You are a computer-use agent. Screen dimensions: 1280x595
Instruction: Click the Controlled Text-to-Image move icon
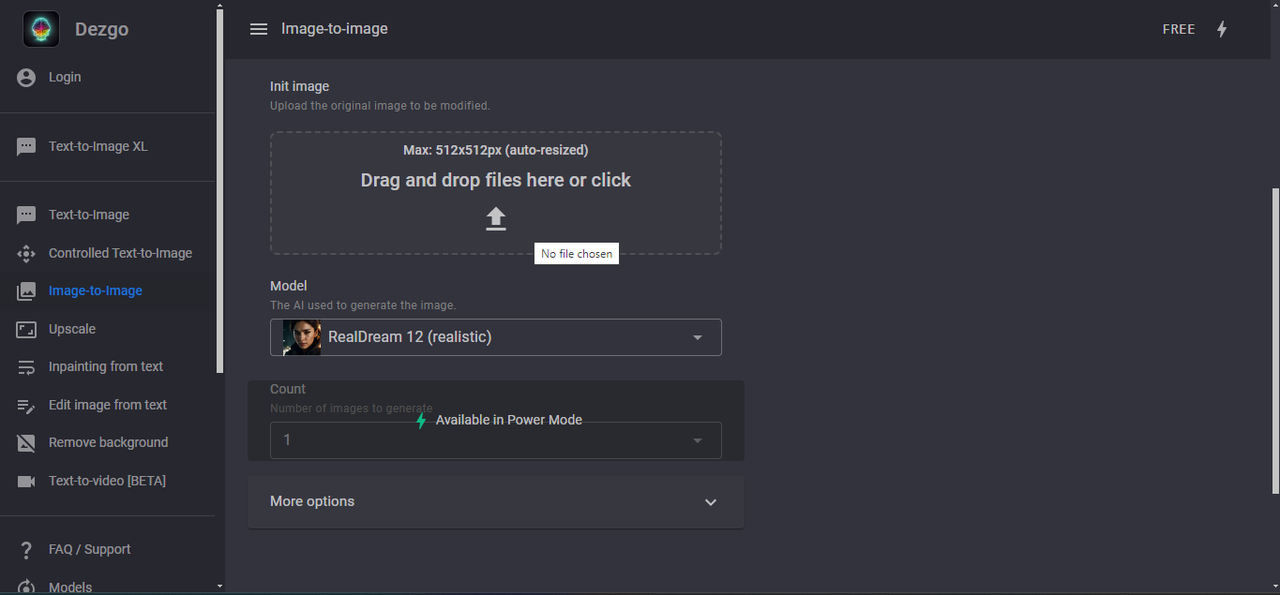[x=27, y=253]
